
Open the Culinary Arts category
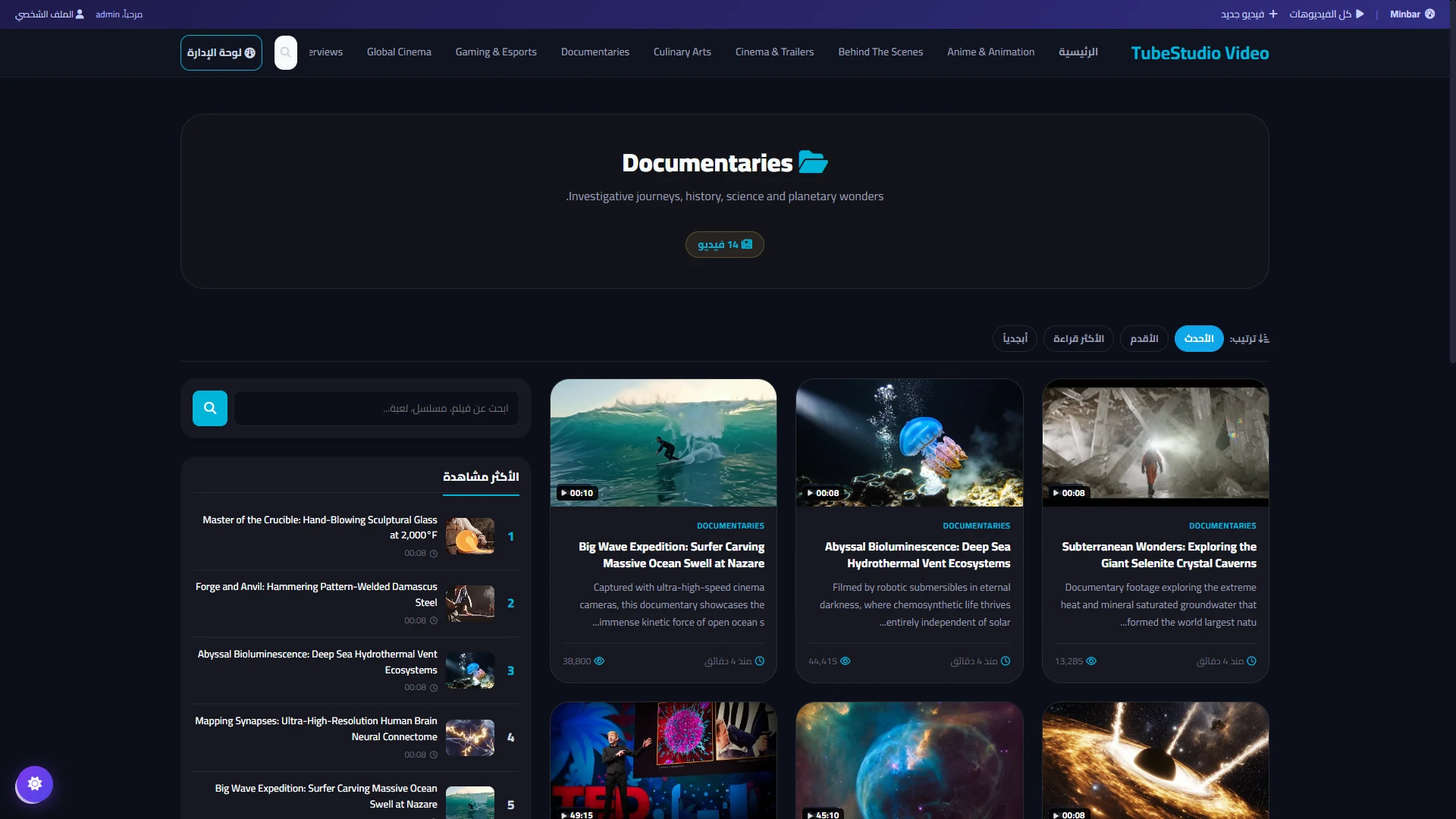tap(682, 52)
